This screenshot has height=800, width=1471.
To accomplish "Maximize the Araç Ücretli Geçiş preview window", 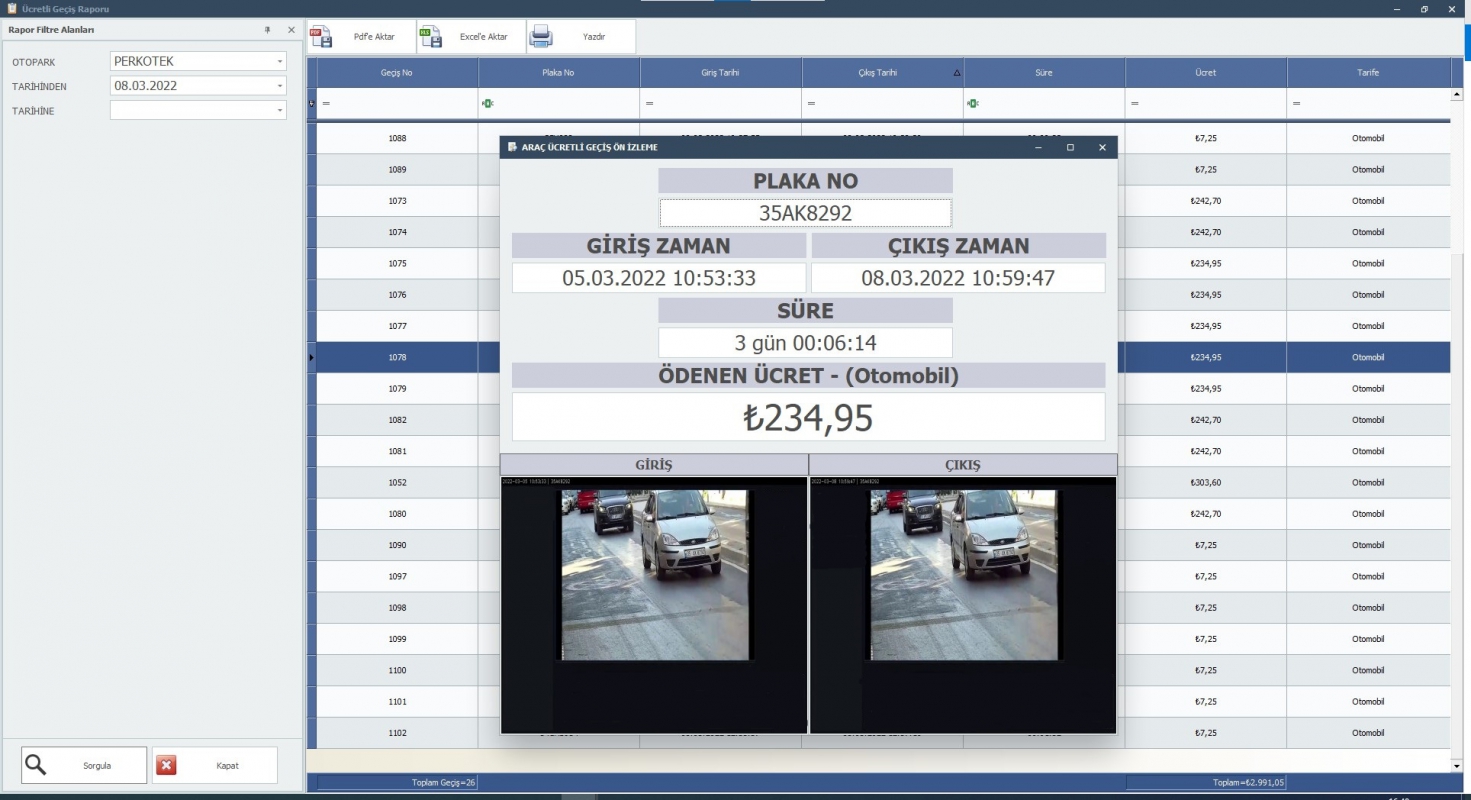I will coord(1070,148).
